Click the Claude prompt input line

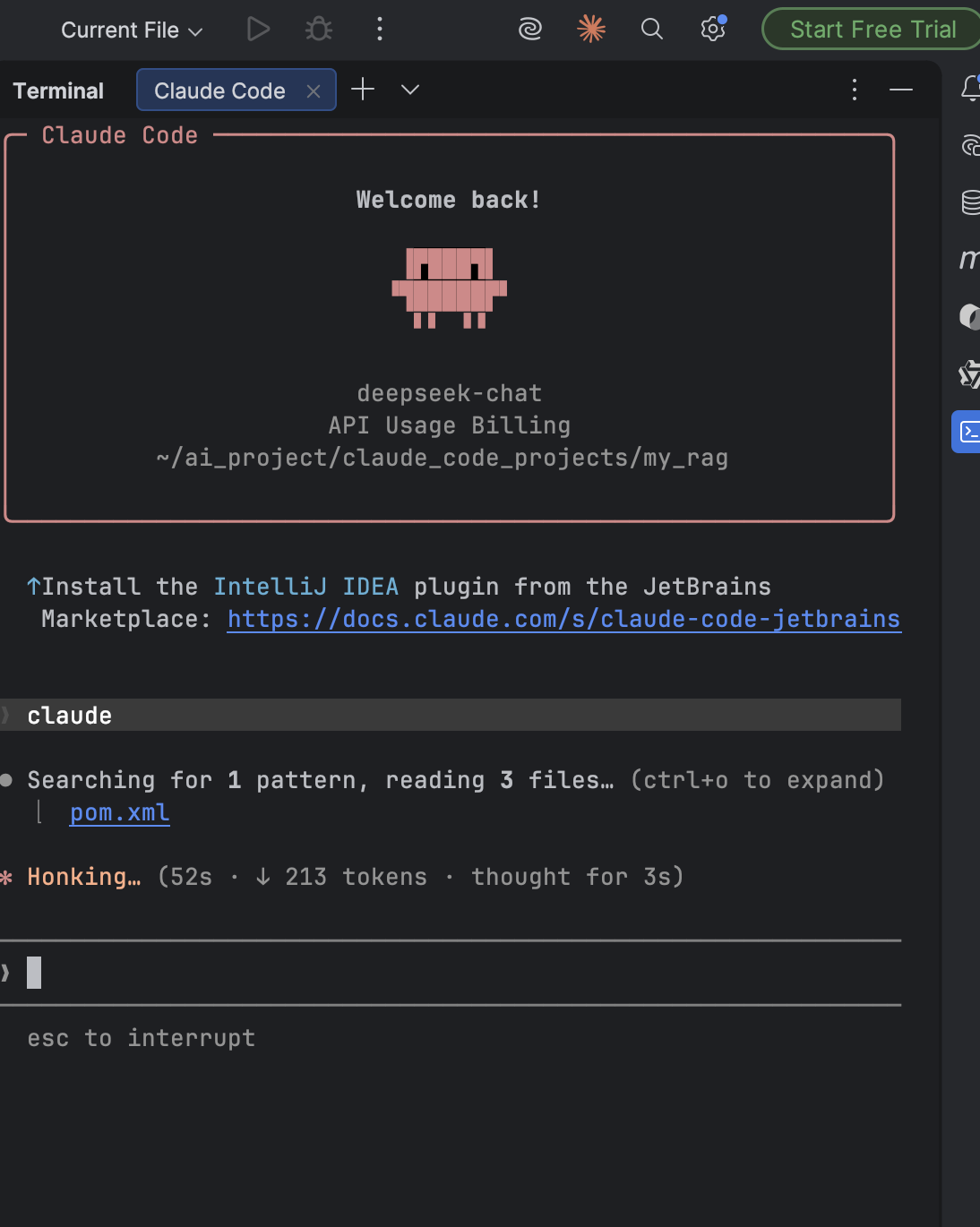pyautogui.click(x=451, y=973)
